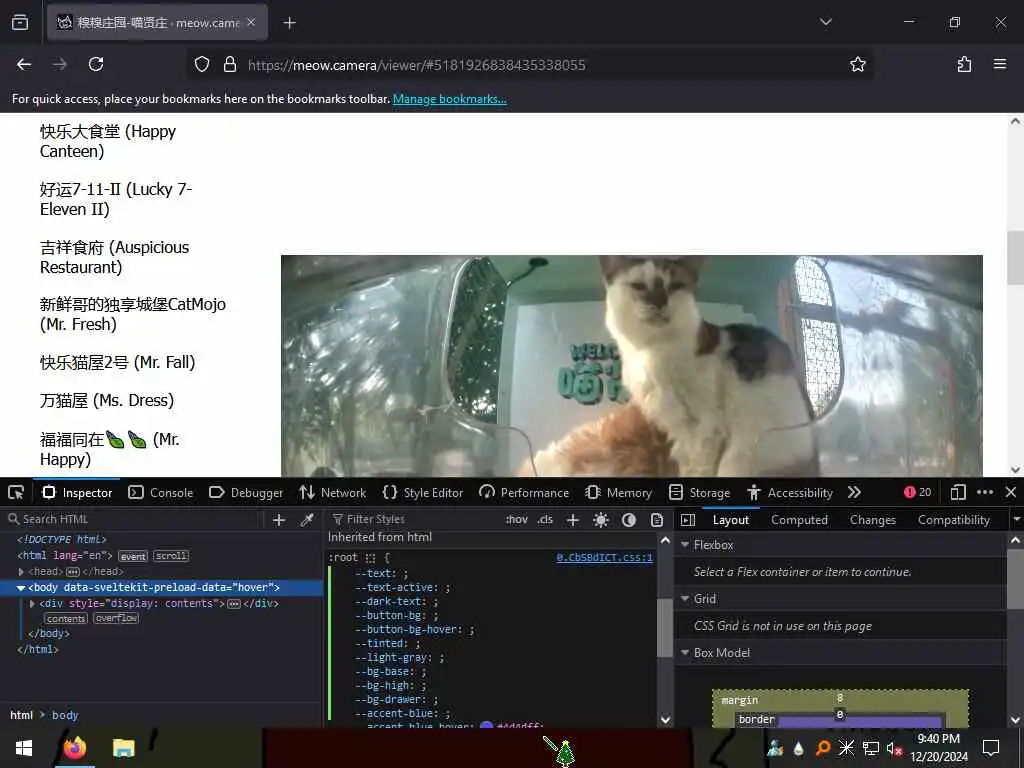
Task: Collapse the Flexbox section
Action: point(685,545)
